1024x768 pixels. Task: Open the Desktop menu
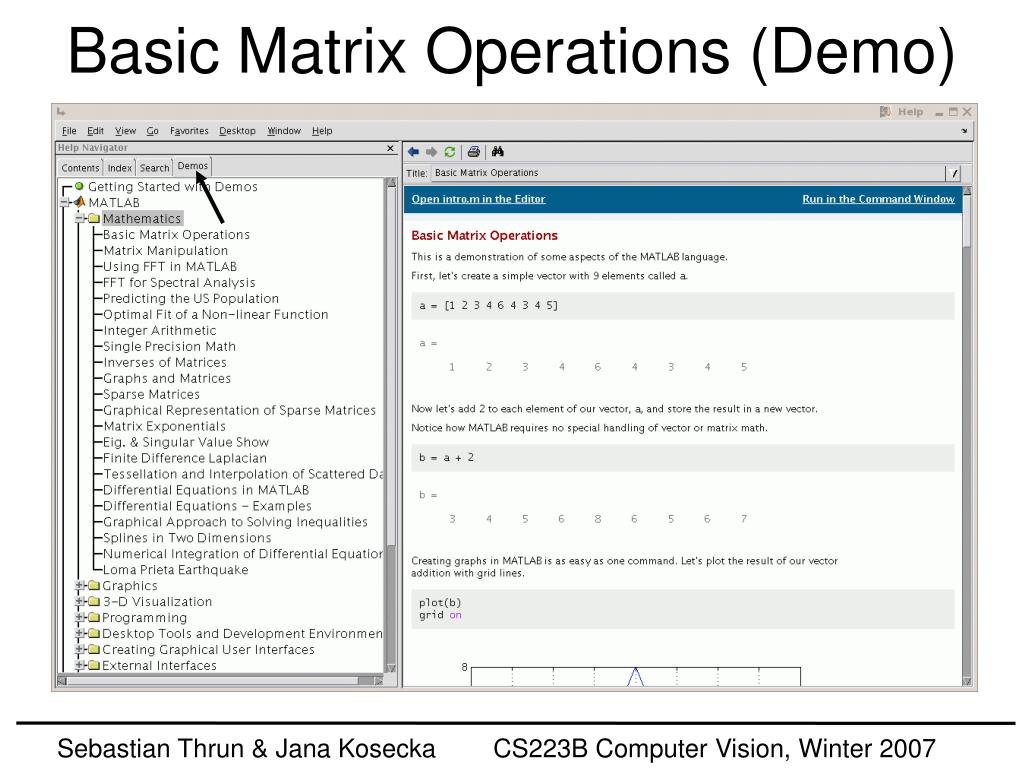(x=237, y=131)
